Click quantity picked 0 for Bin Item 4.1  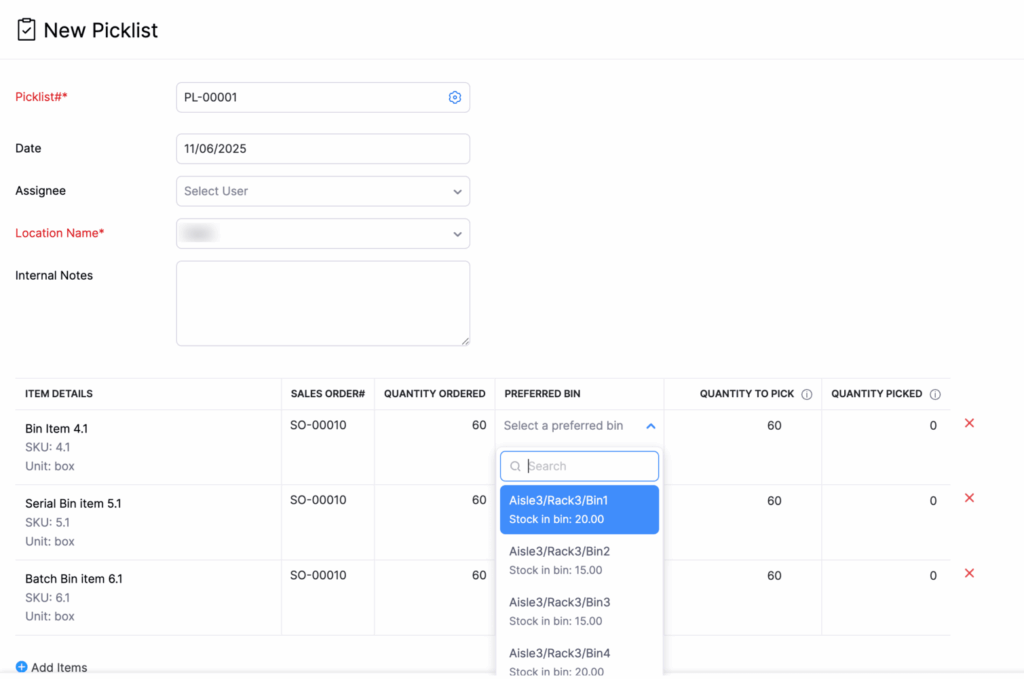point(933,426)
